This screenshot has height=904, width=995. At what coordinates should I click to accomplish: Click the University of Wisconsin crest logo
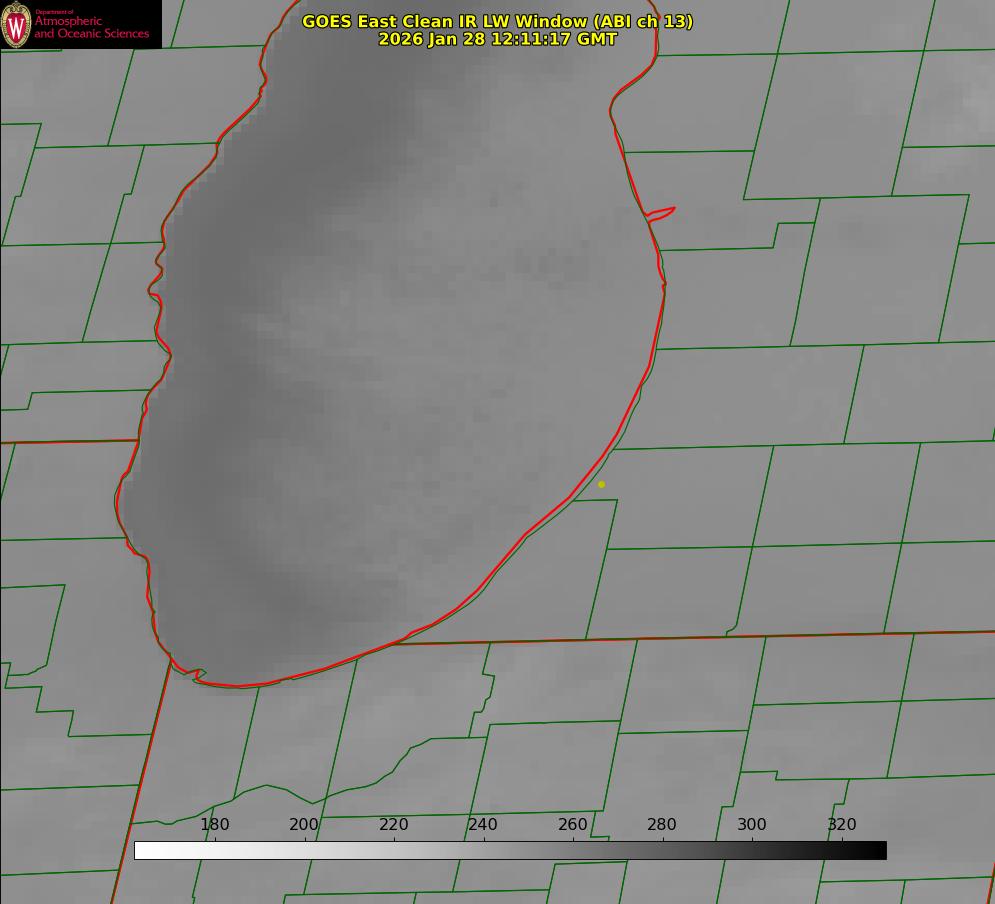pos(17,24)
